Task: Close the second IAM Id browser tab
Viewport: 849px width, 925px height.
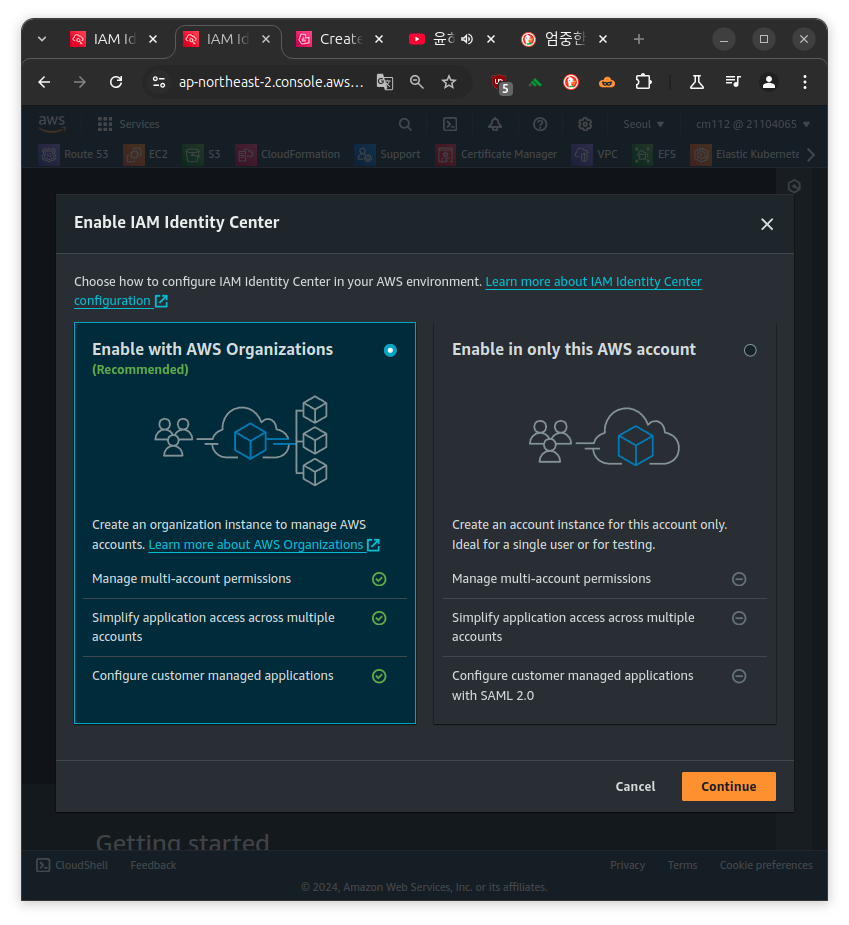Action: click(x=266, y=39)
